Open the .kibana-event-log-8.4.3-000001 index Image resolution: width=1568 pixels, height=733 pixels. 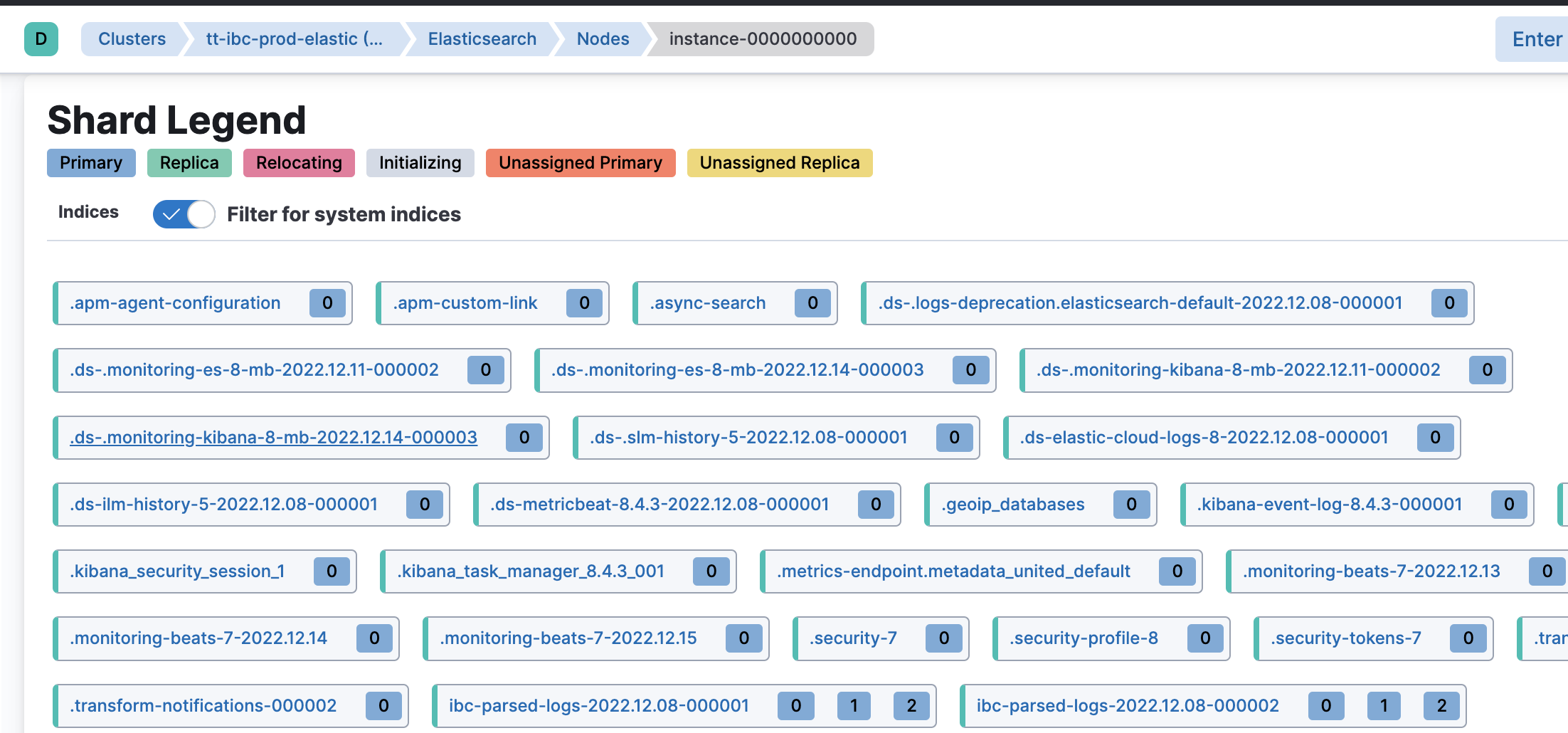(1330, 505)
